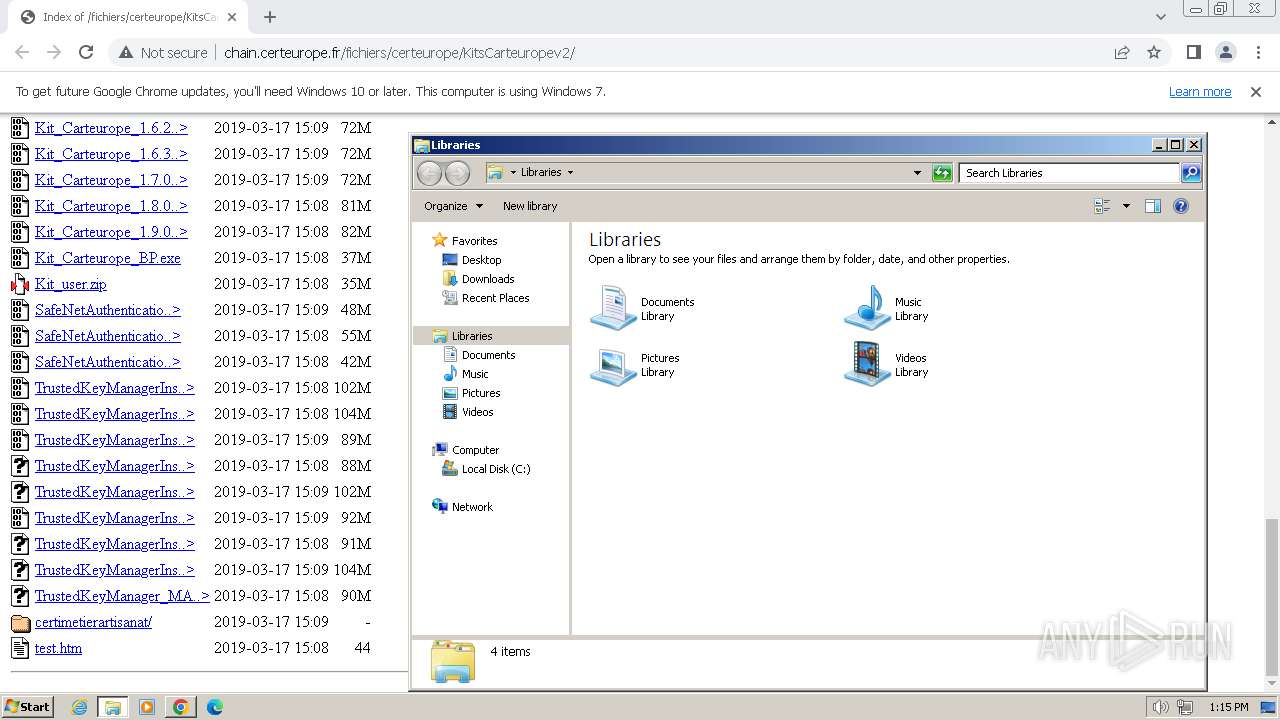Click search magnifier icon in Libraries window
Image resolution: width=1280 pixels, height=720 pixels.
[x=1190, y=173]
